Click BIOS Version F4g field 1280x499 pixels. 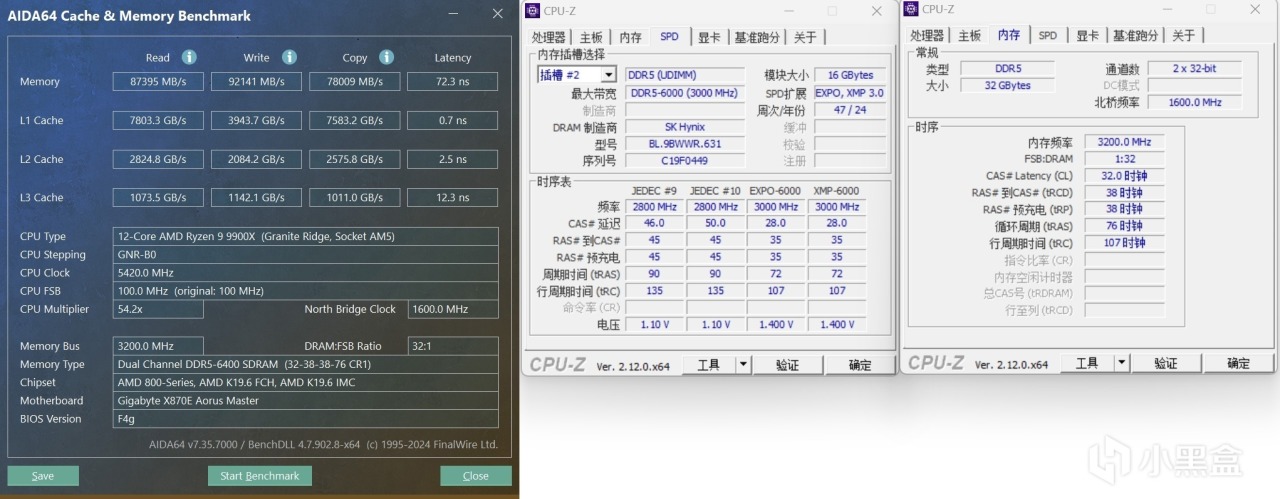click(305, 419)
